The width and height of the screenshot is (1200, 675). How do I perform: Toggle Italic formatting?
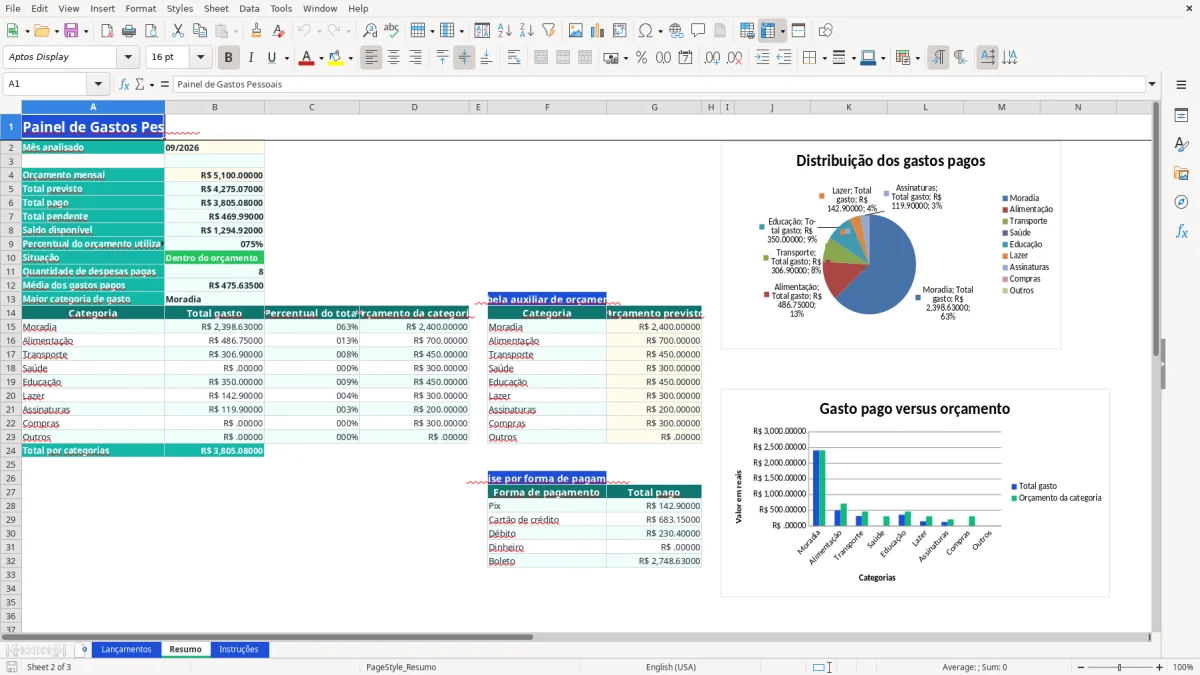250,58
